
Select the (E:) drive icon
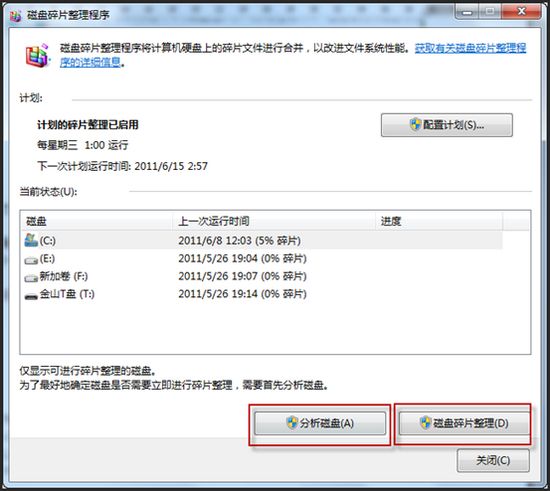point(31,260)
